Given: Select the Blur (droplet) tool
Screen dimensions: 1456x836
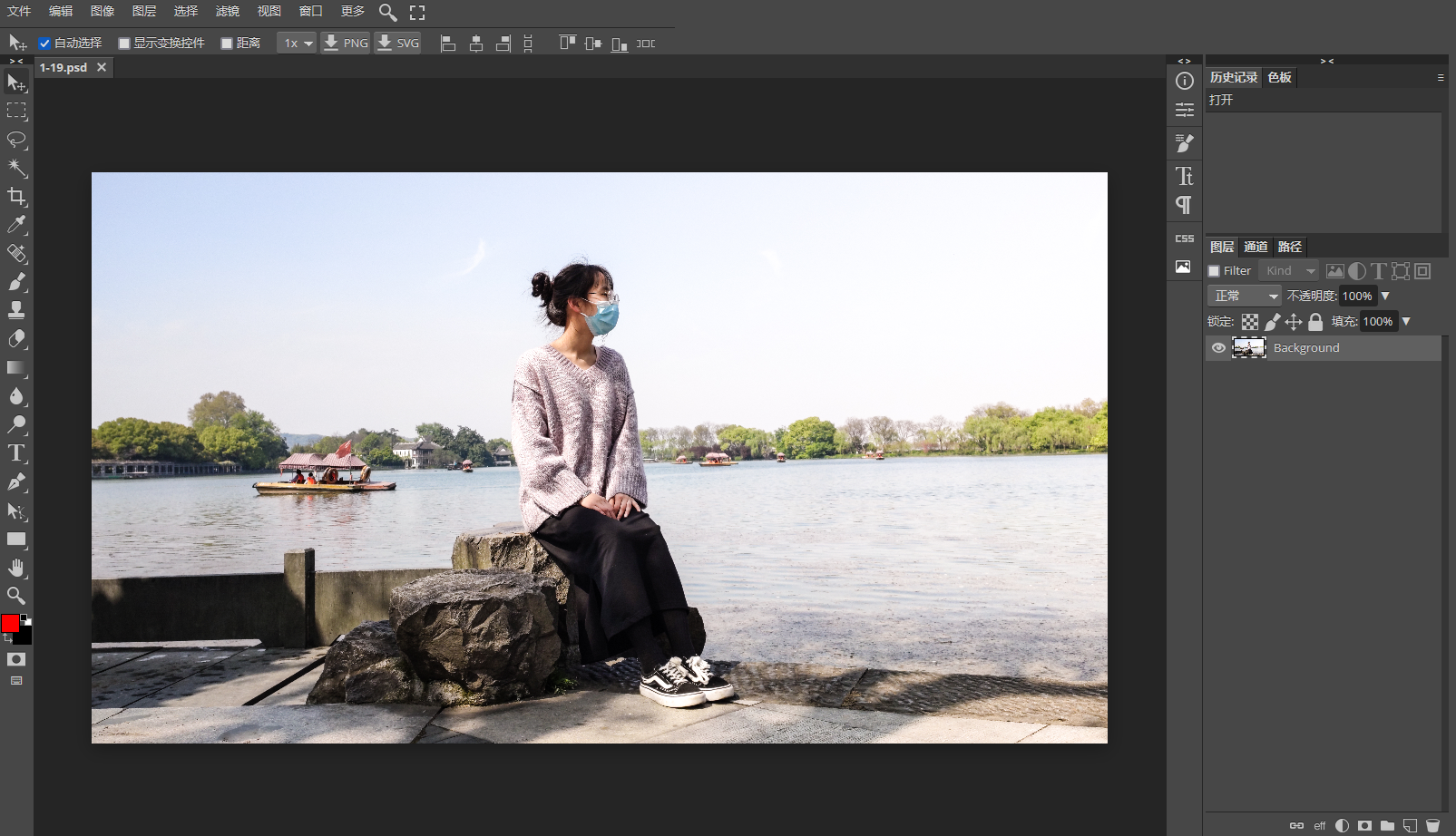Looking at the screenshot, I should coord(16,396).
